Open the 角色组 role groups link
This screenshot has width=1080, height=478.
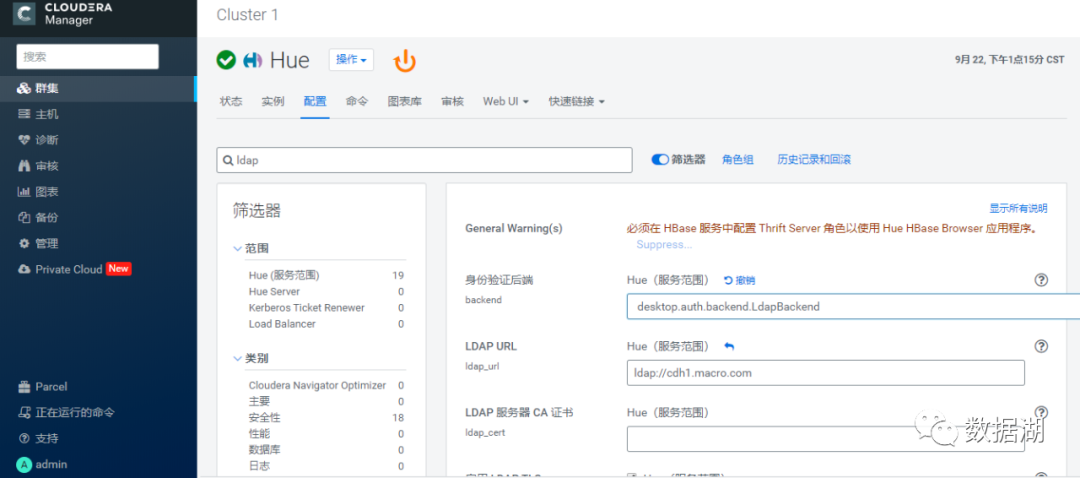tap(738, 160)
